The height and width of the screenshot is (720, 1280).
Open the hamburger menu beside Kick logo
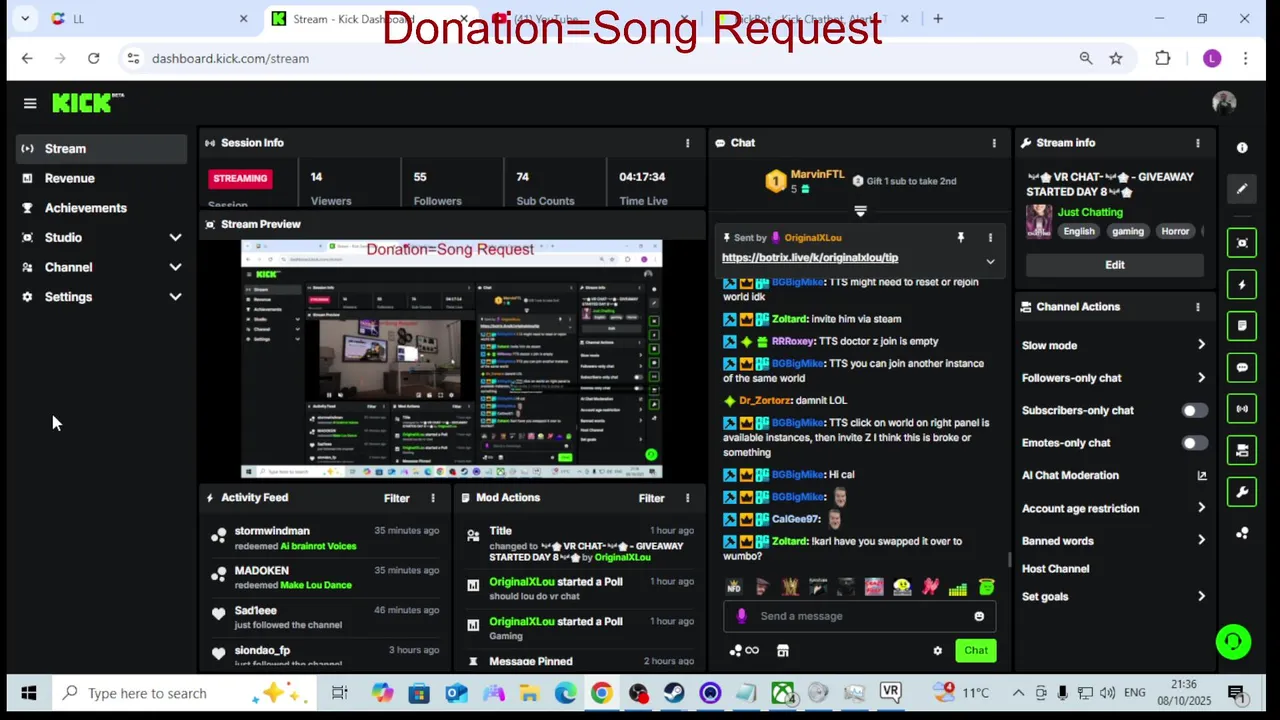click(x=30, y=103)
